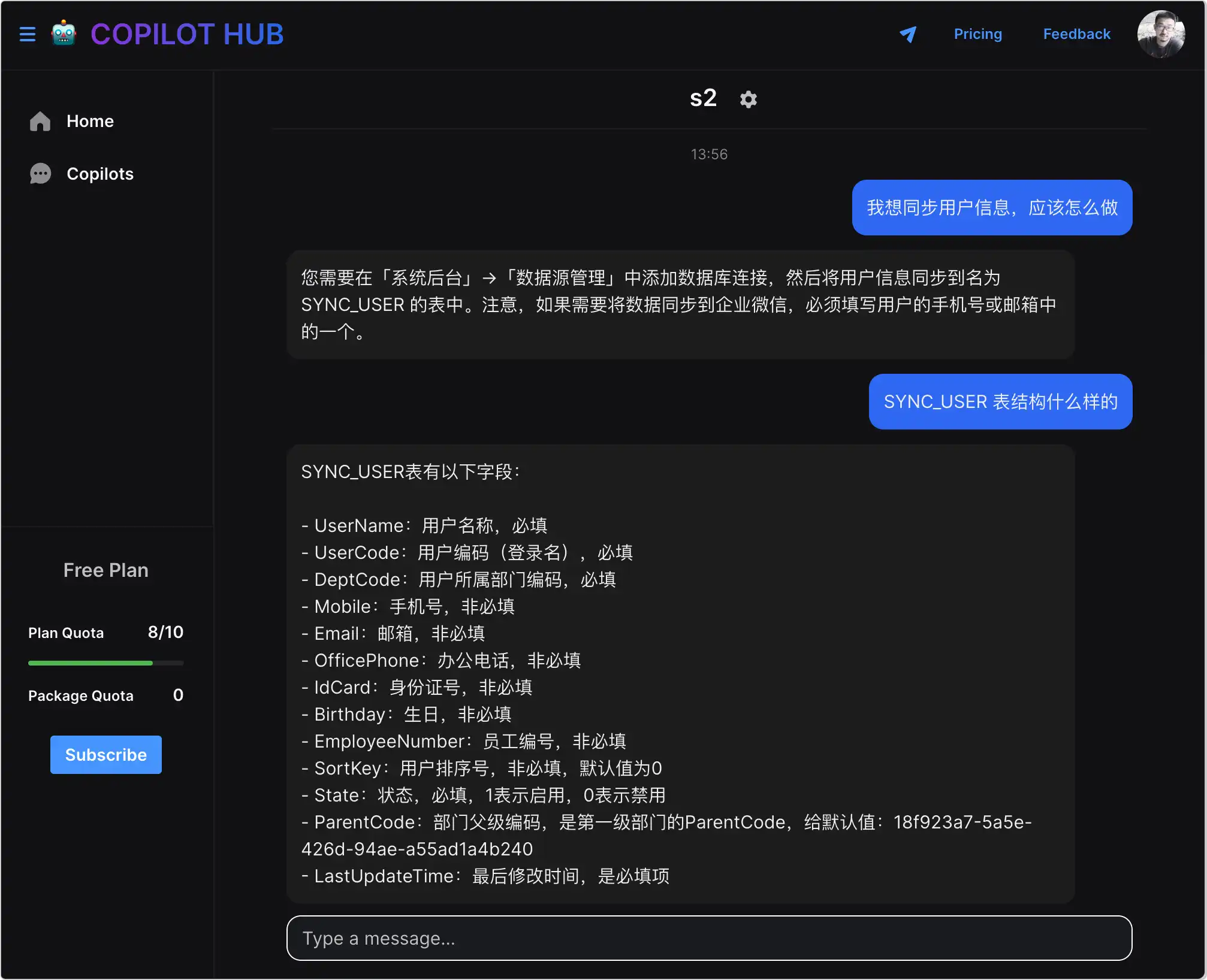The width and height of the screenshot is (1207, 980).
Task: Click the SYNC_USER table structure question bubble
Action: coord(1000,402)
